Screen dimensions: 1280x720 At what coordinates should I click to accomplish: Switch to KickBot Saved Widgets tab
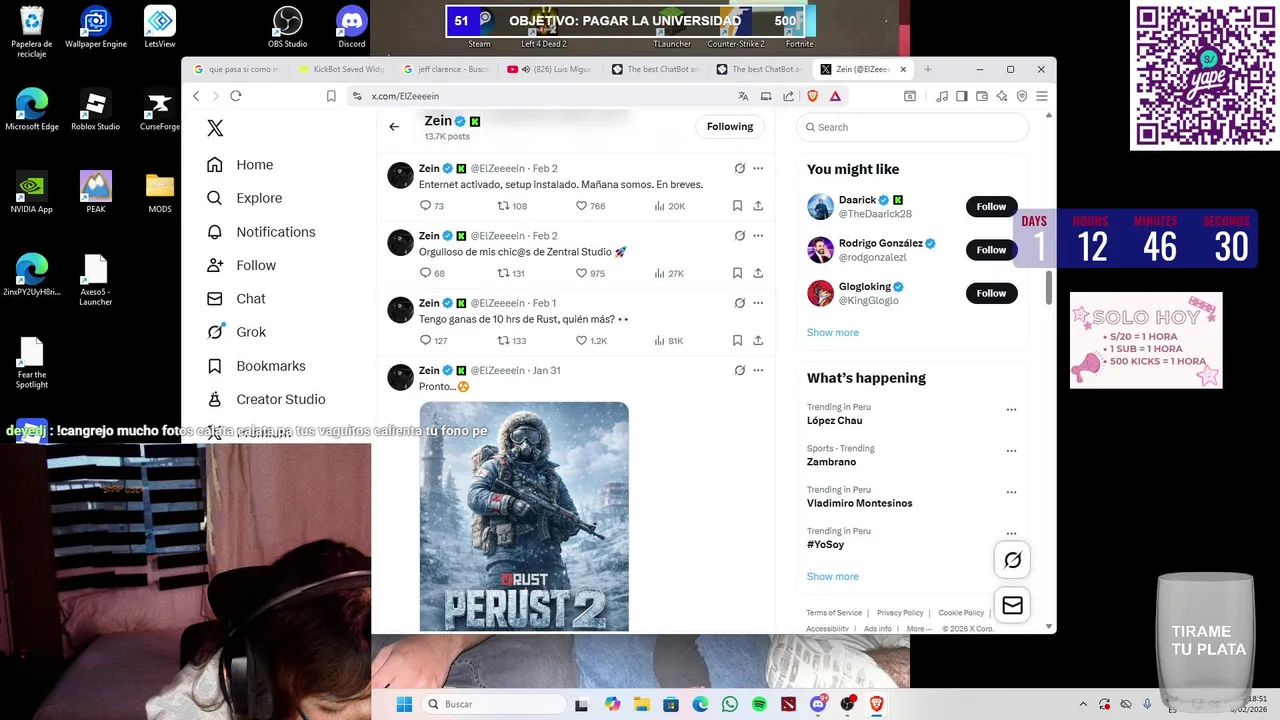(x=340, y=69)
